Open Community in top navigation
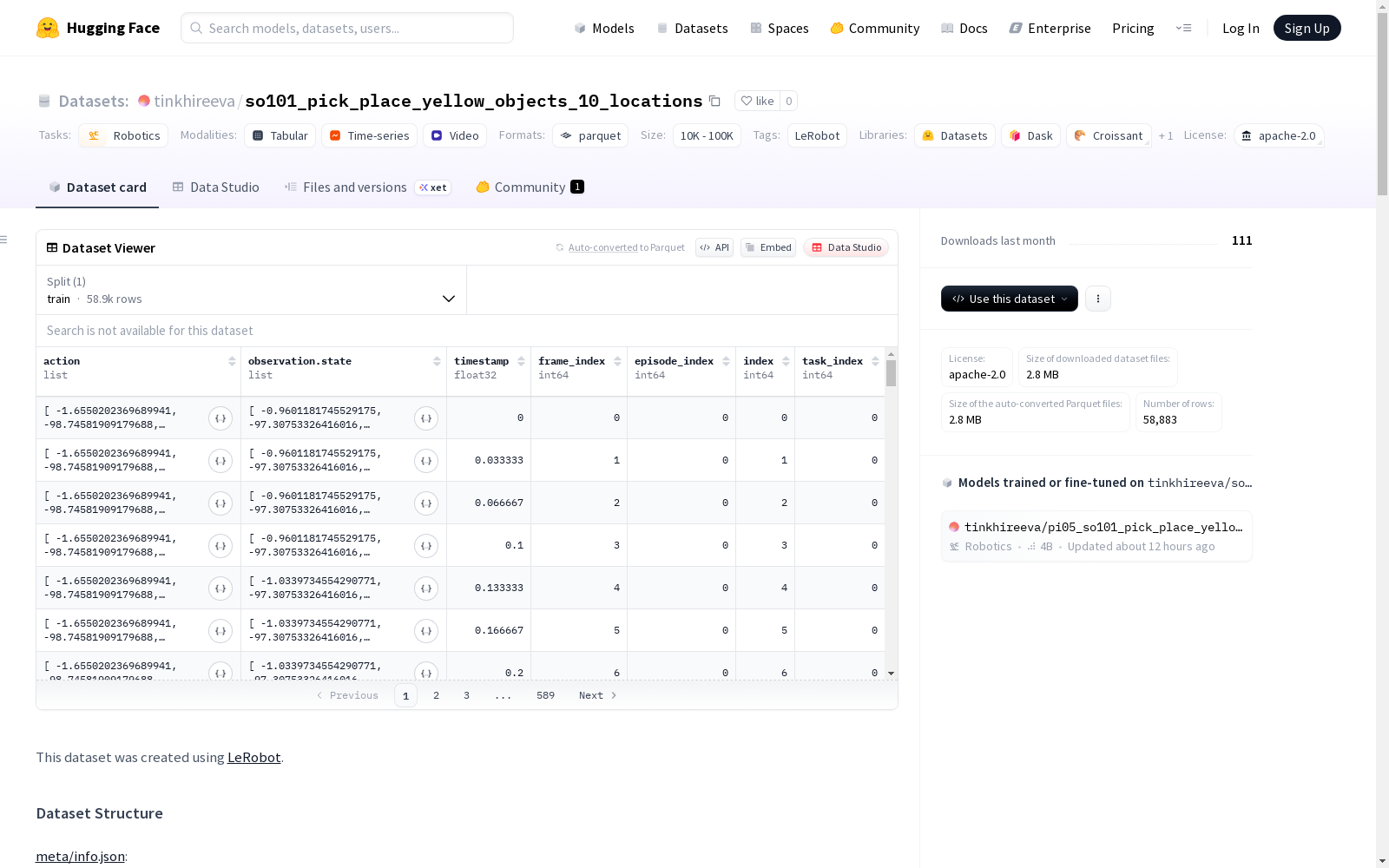Viewport: 1389px width, 868px height. (875, 28)
